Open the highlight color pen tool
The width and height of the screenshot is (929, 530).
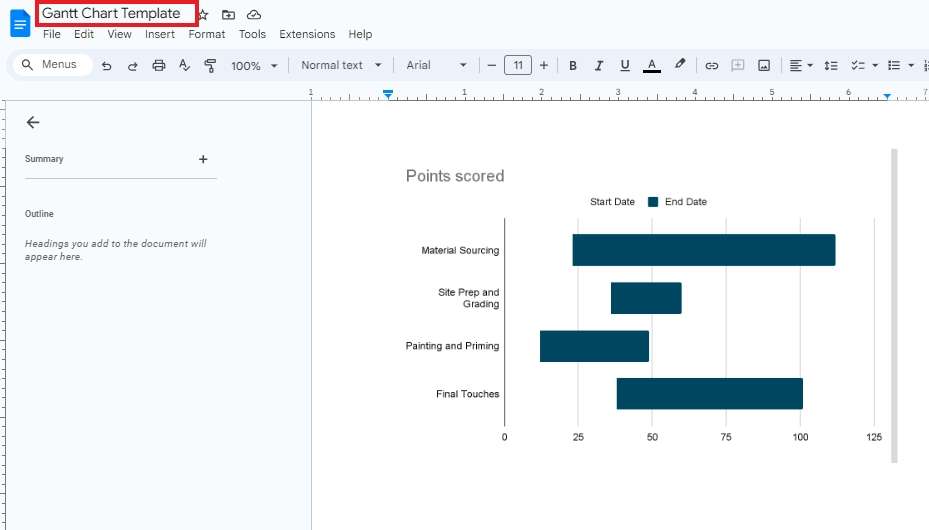click(x=680, y=64)
